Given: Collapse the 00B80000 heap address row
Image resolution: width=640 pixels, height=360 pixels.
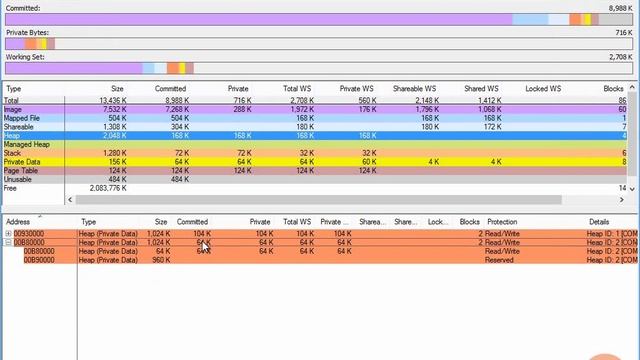Looking at the screenshot, I should (8, 242).
